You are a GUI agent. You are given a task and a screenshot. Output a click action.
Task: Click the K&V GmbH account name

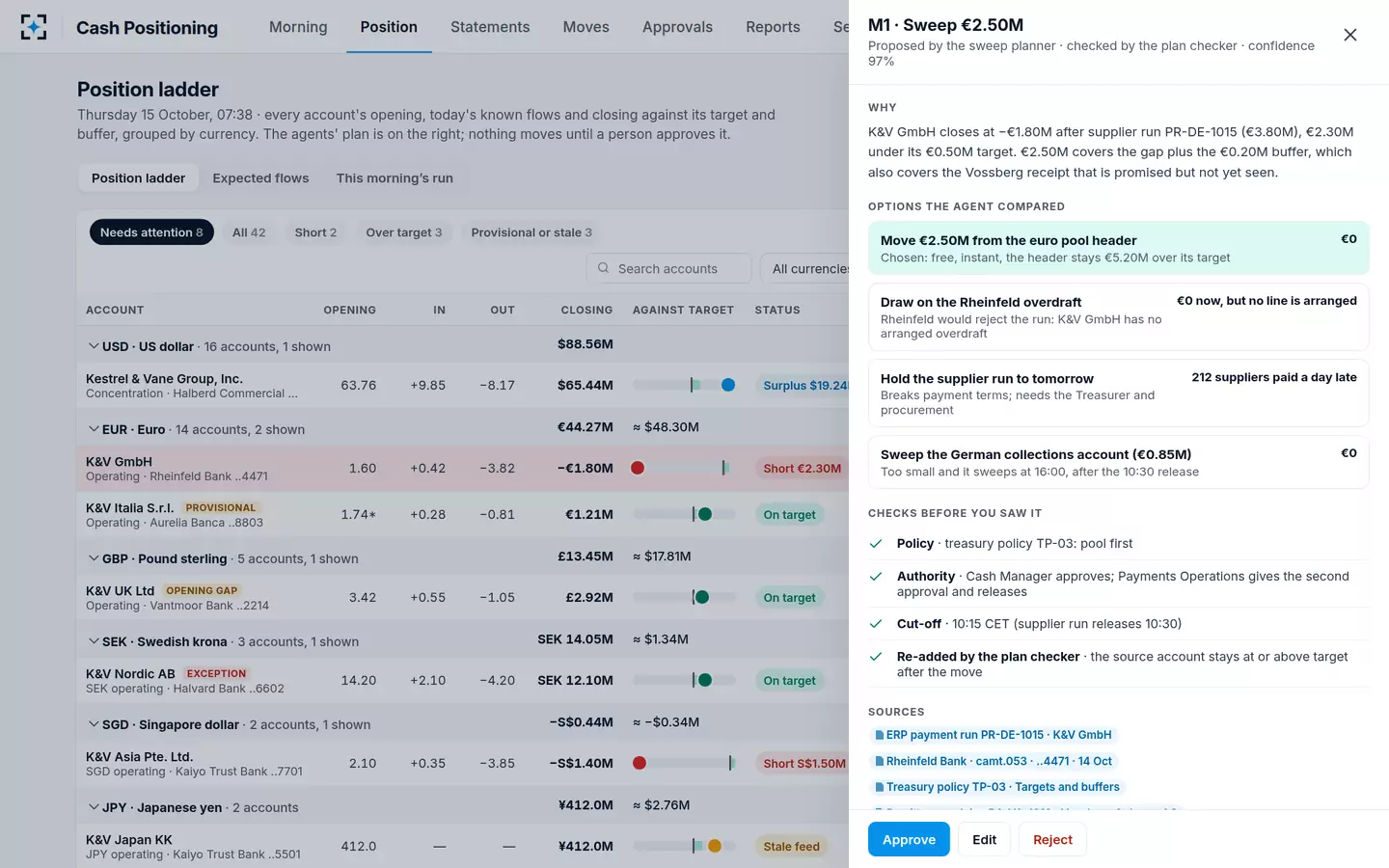119,462
